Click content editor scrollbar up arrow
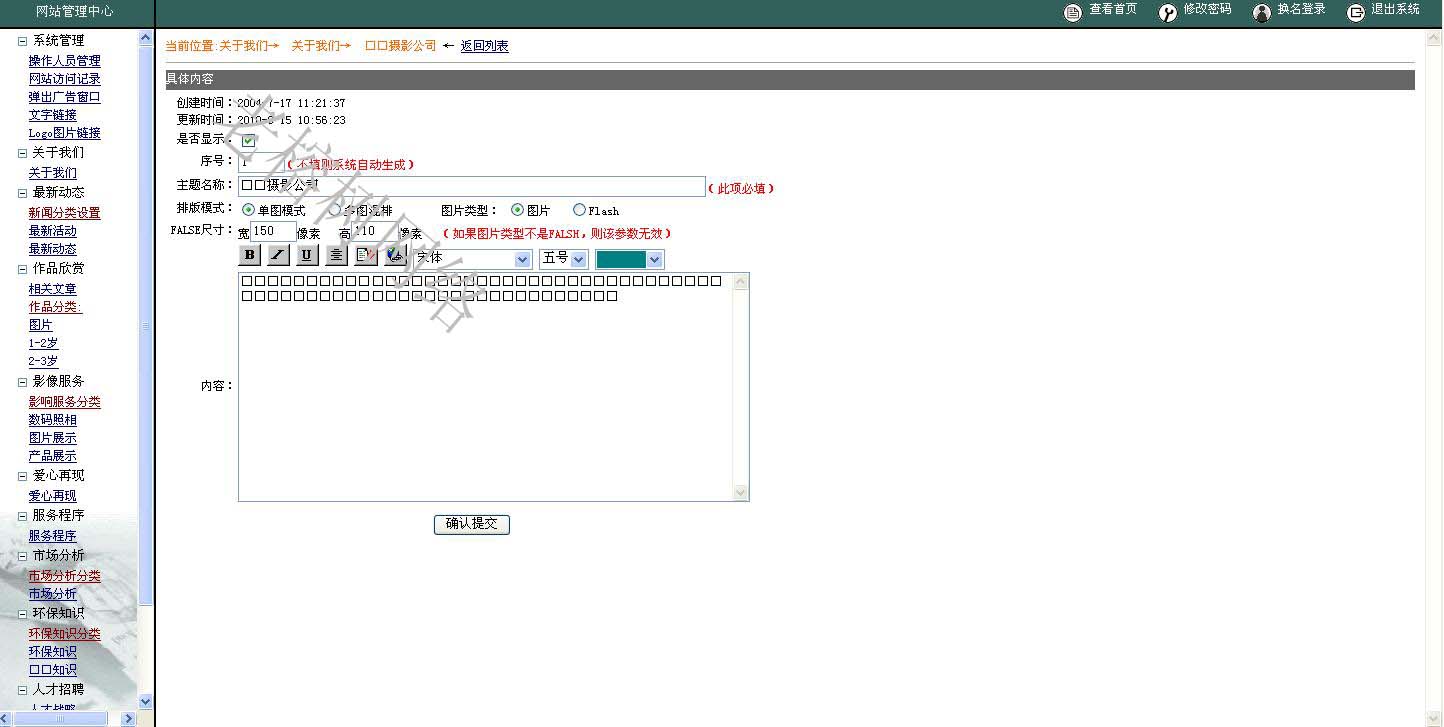The image size is (1444, 727). pos(741,283)
